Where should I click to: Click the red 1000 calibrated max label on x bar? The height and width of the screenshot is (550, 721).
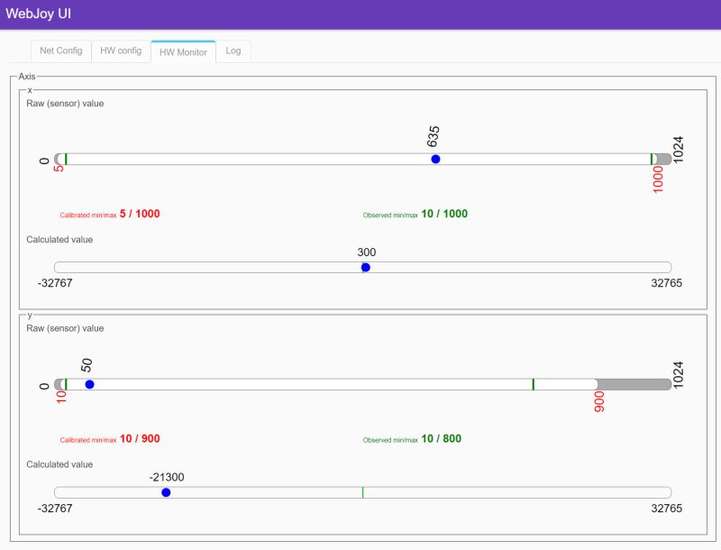click(x=658, y=179)
